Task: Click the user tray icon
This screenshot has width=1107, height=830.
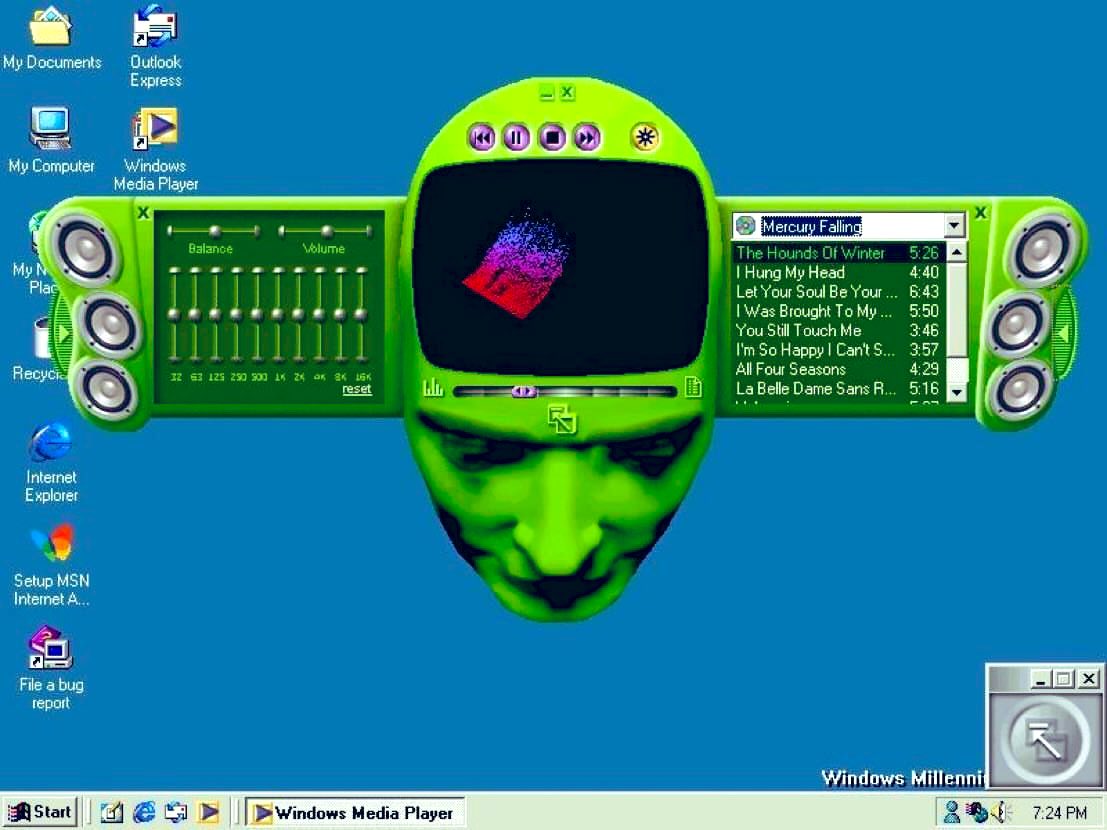Action: click(x=952, y=813)
